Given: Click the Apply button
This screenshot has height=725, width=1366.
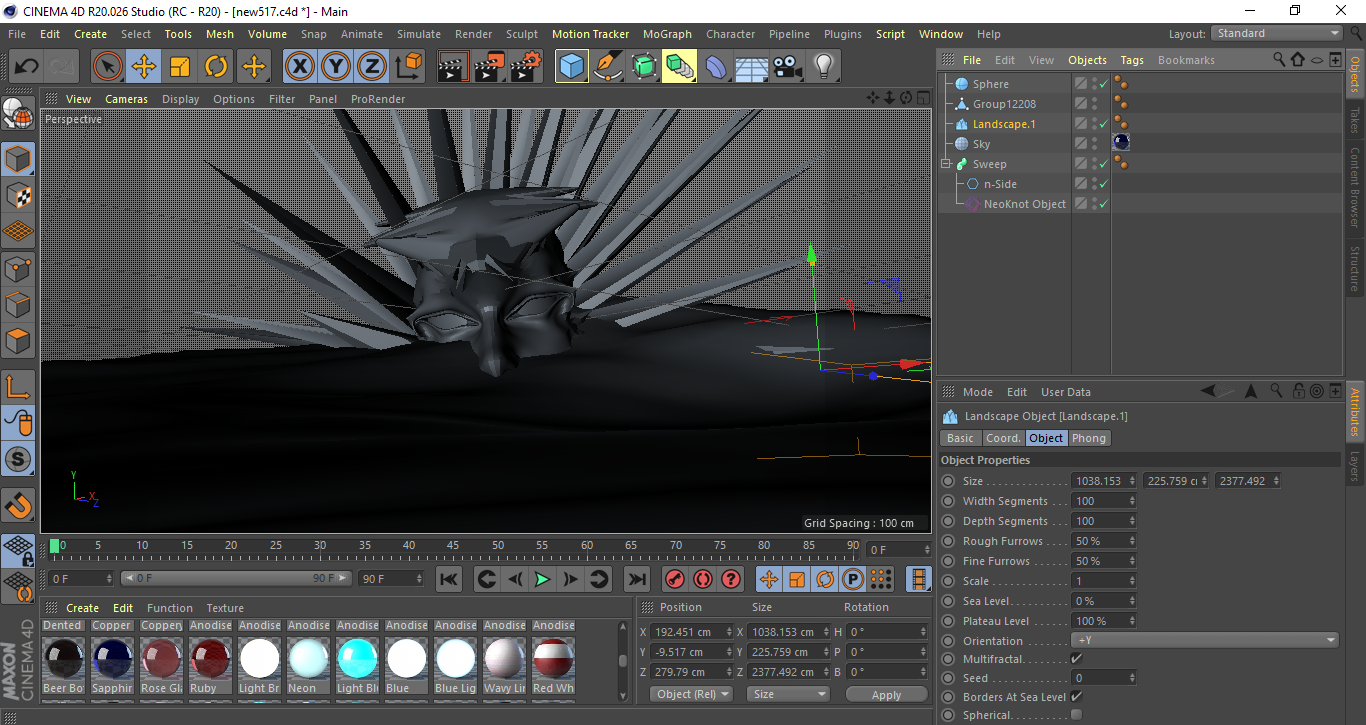Looking at the screenshot, I should (887, 694).
